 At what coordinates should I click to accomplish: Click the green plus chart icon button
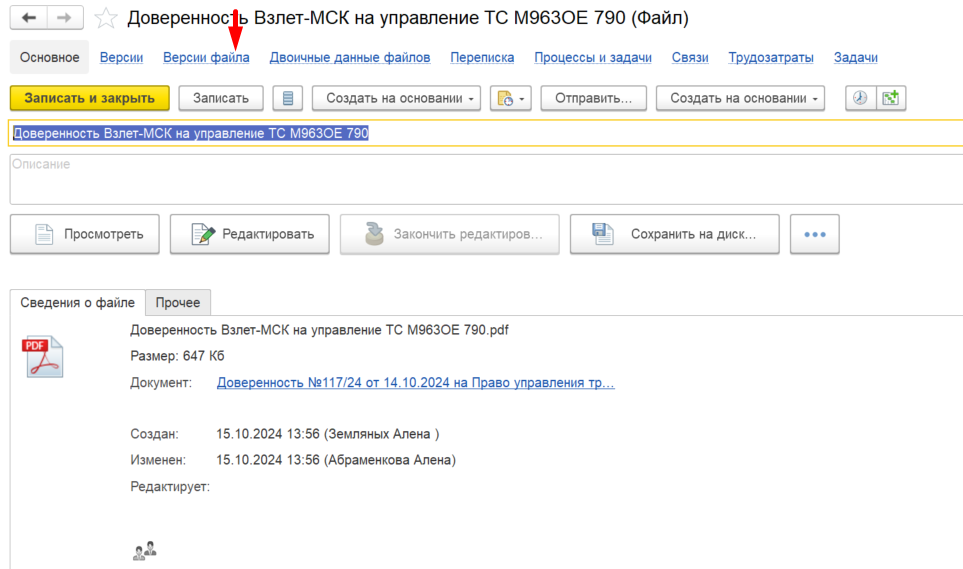tap(891, 98)
